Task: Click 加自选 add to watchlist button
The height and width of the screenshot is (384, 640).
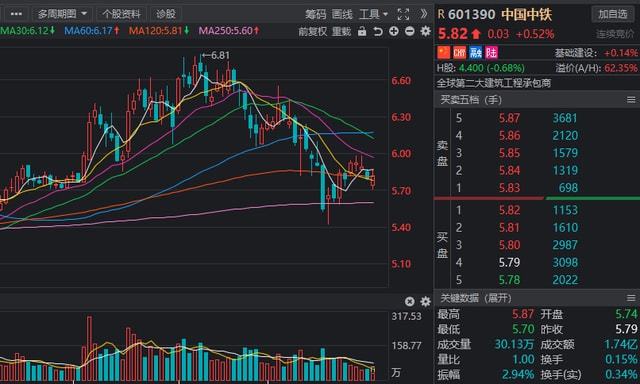Action: click(613, 14)
